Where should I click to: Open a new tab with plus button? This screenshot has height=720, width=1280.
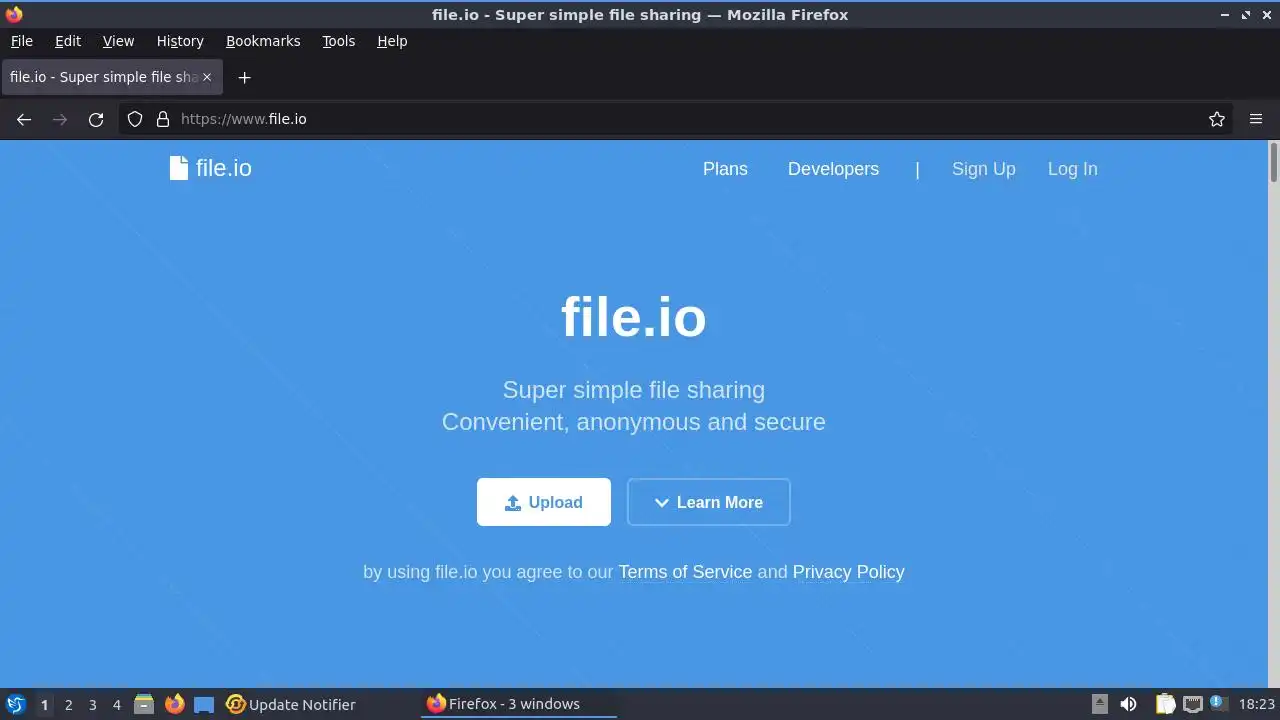(244, 77)
